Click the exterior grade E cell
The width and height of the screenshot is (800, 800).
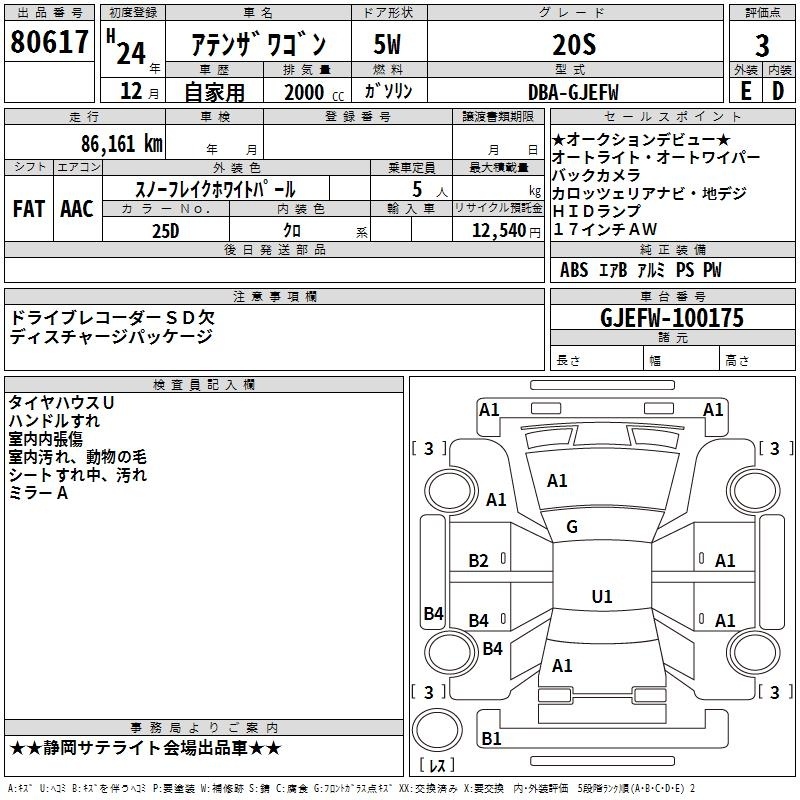point(745,90)
